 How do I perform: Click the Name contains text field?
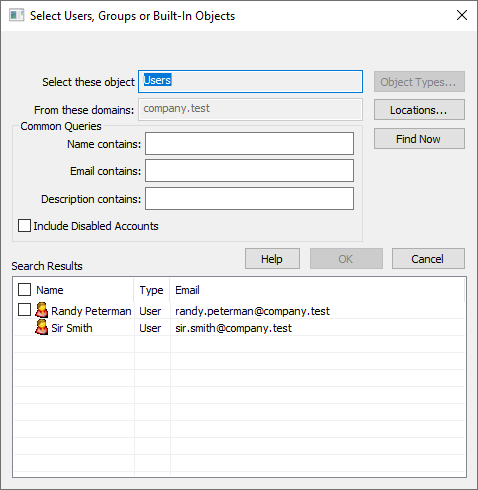[249, 144]
